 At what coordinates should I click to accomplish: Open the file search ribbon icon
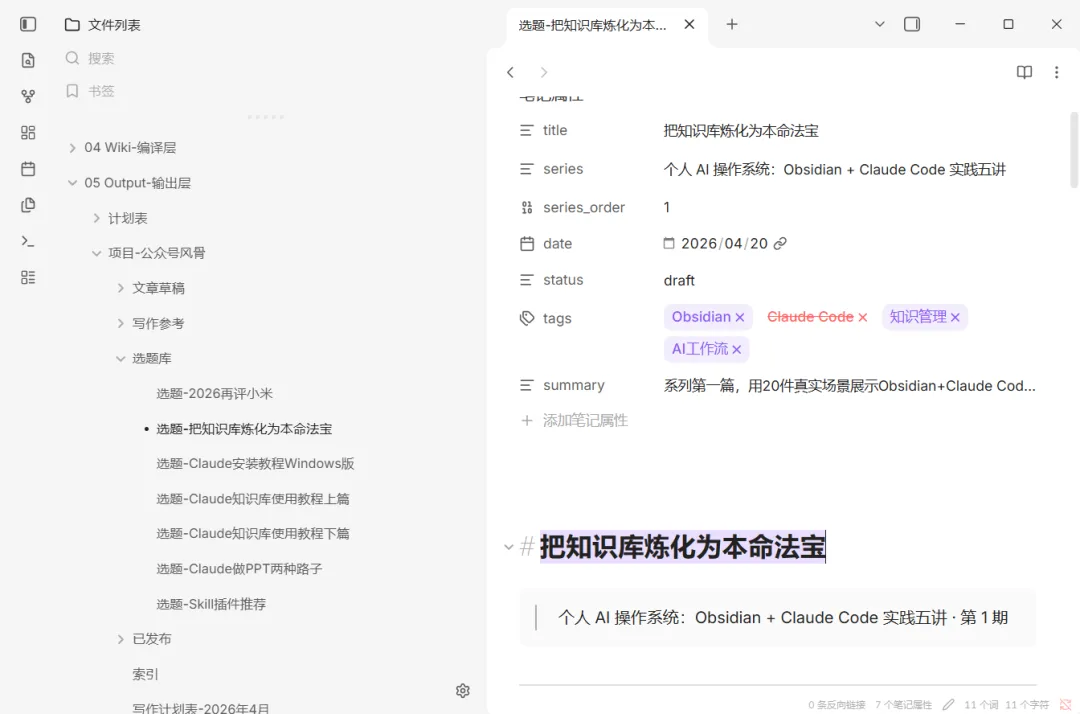pyautogui.click(x=28, y=61)
